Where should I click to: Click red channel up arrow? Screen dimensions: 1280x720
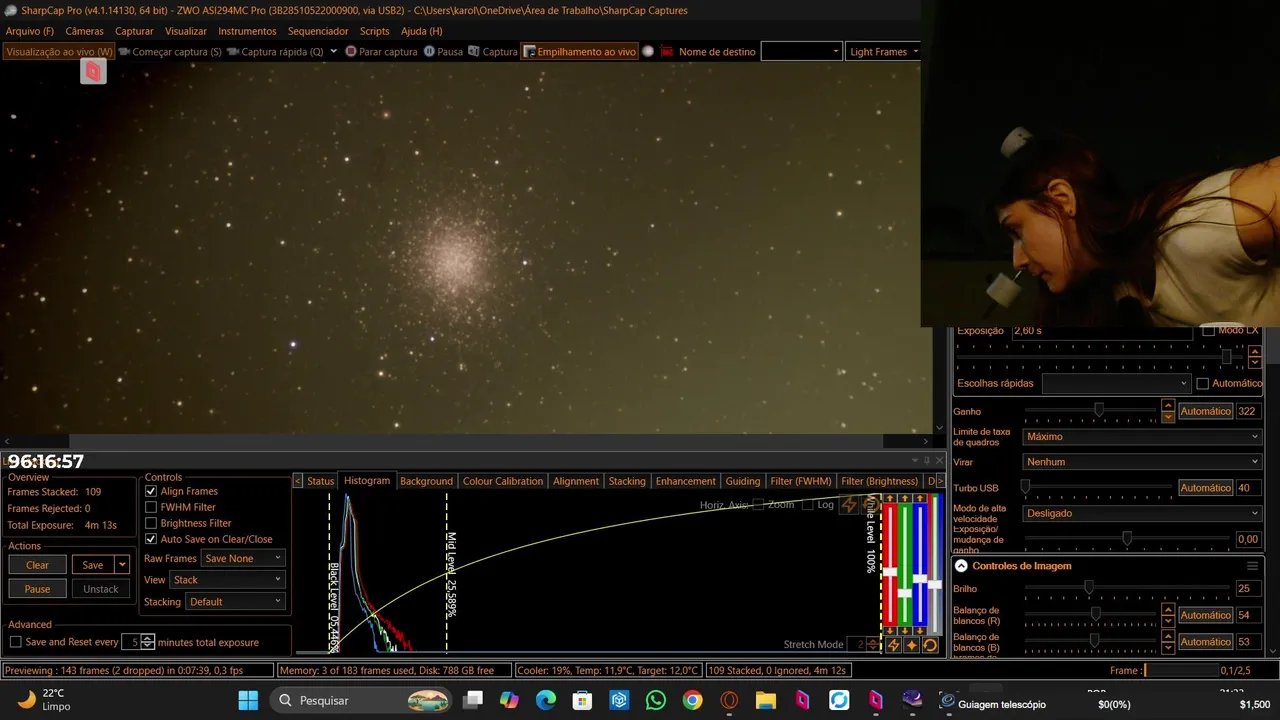pyautogui.click(x=890, y=498)
